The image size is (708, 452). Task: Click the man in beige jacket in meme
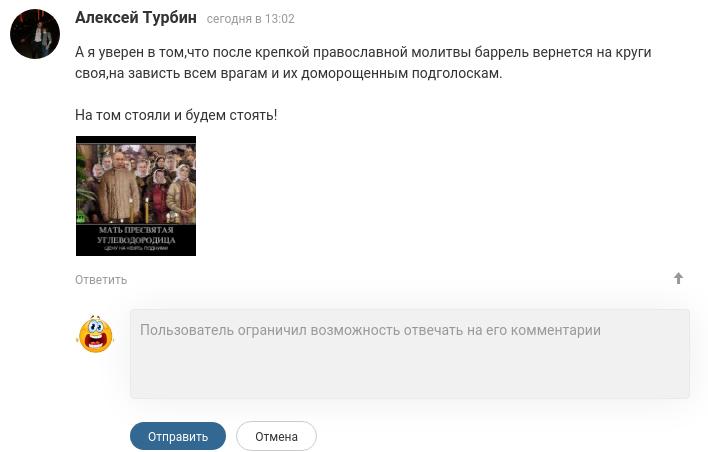(x=118, y=187)
